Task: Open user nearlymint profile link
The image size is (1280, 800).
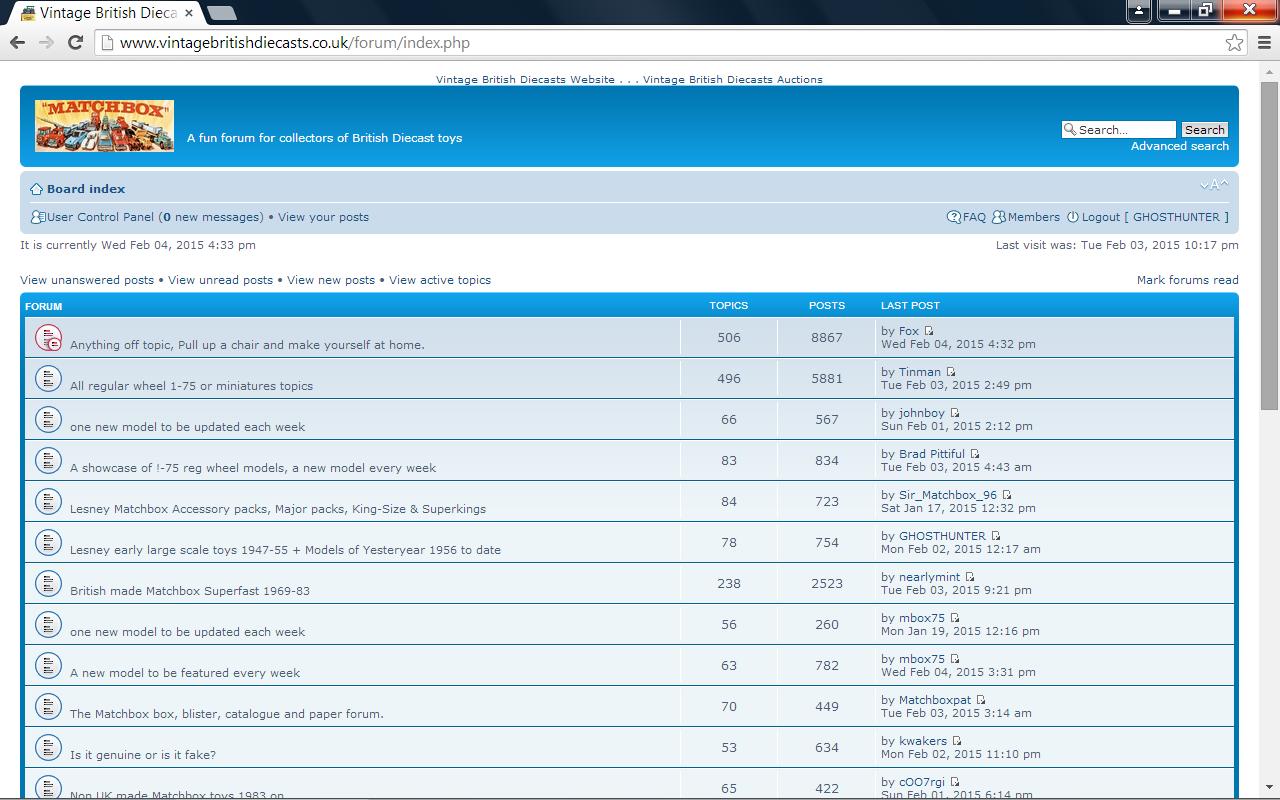Action: click(929, 577)
